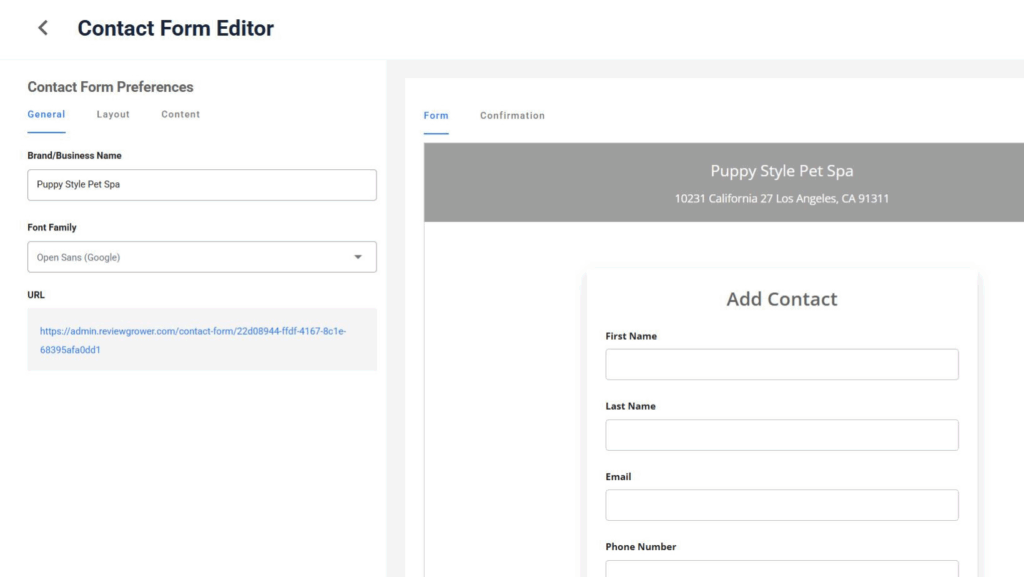The image size is (1024, 577).
Task: Click the Contact Form Preferences heading
Action: [110, 87]
